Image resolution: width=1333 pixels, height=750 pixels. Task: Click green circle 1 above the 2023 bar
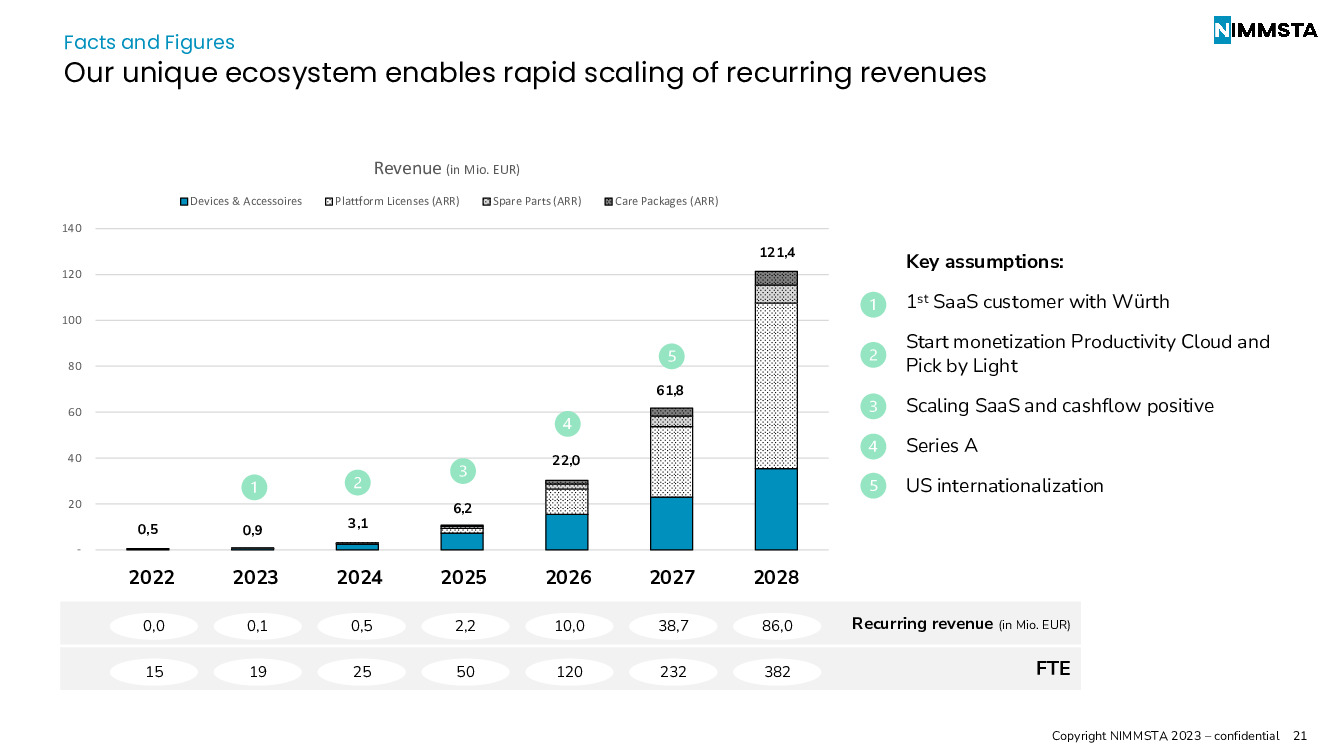[254, 487]
